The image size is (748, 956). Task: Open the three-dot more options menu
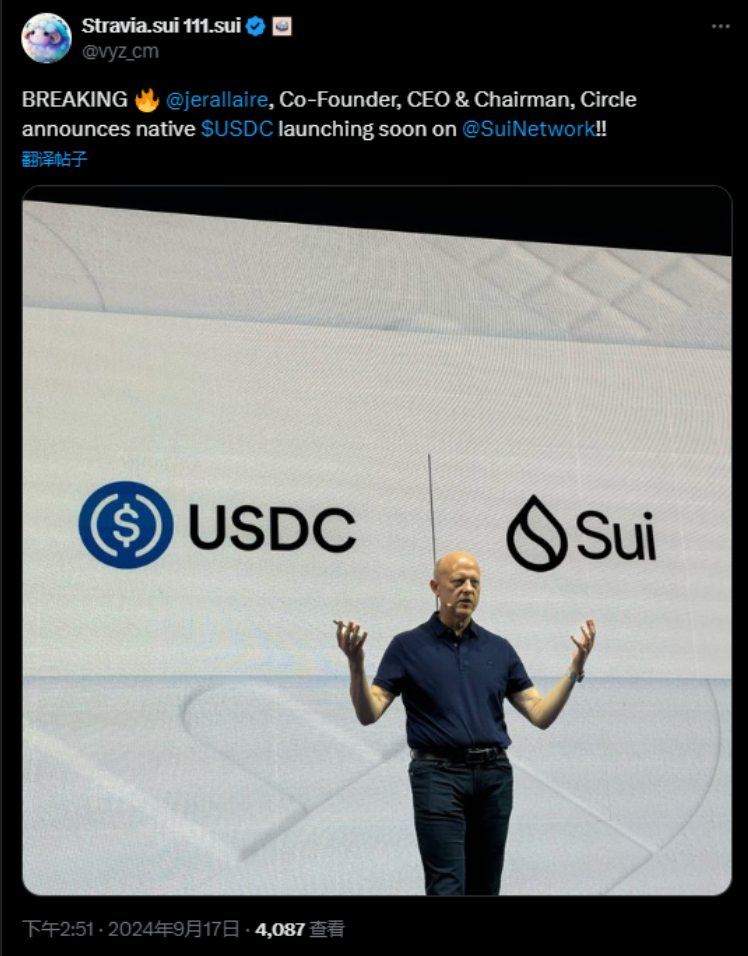tap(721, 26)
